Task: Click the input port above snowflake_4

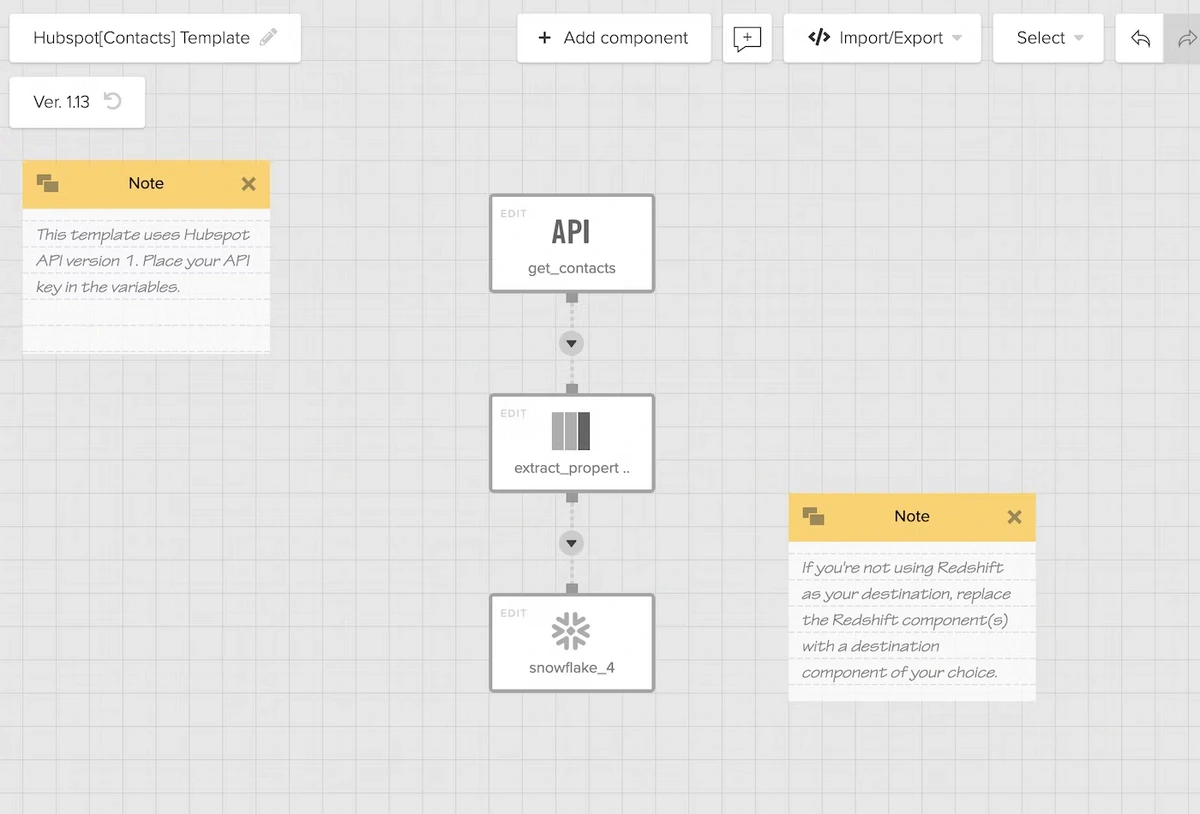Action: (572, 589)
